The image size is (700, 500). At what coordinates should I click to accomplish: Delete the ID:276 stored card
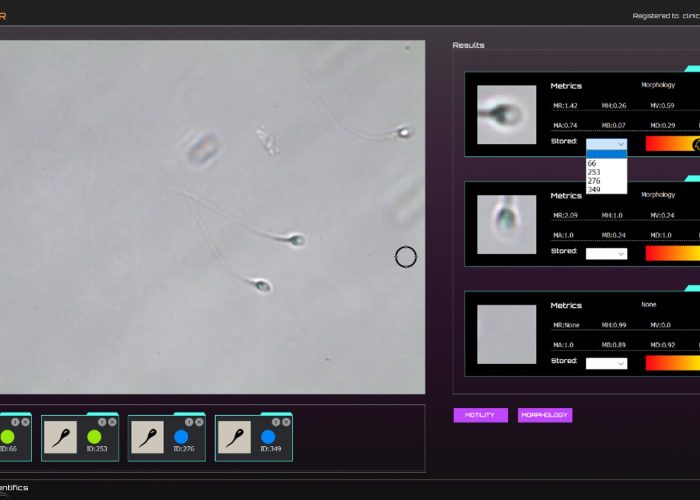[199, 422]
